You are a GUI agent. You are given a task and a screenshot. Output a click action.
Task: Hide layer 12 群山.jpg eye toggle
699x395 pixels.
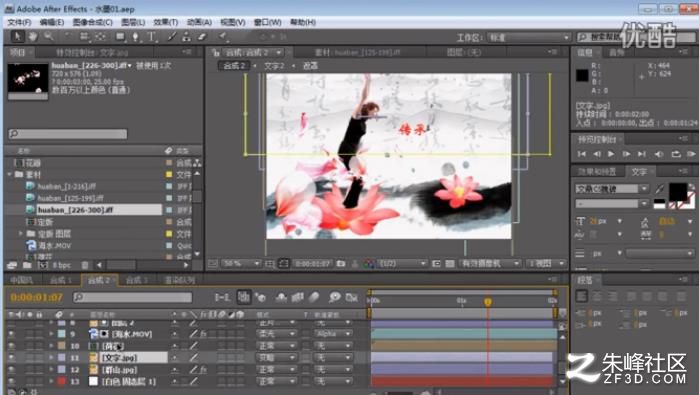coord(11,370)
